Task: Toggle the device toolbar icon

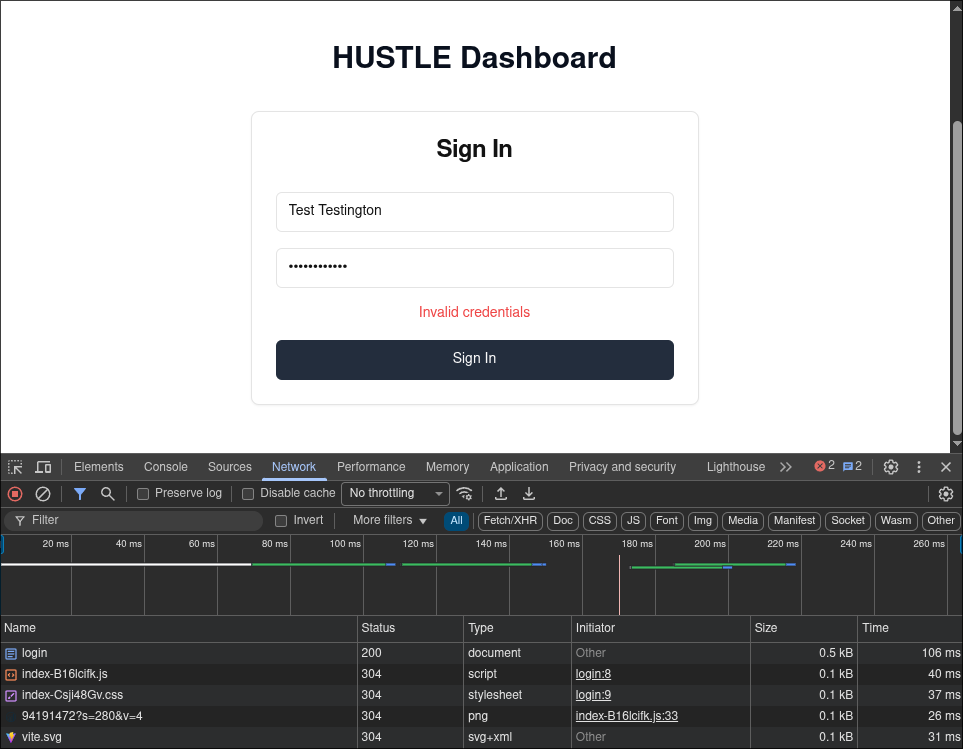Action: pyautogui.click(x=43, y=467)
